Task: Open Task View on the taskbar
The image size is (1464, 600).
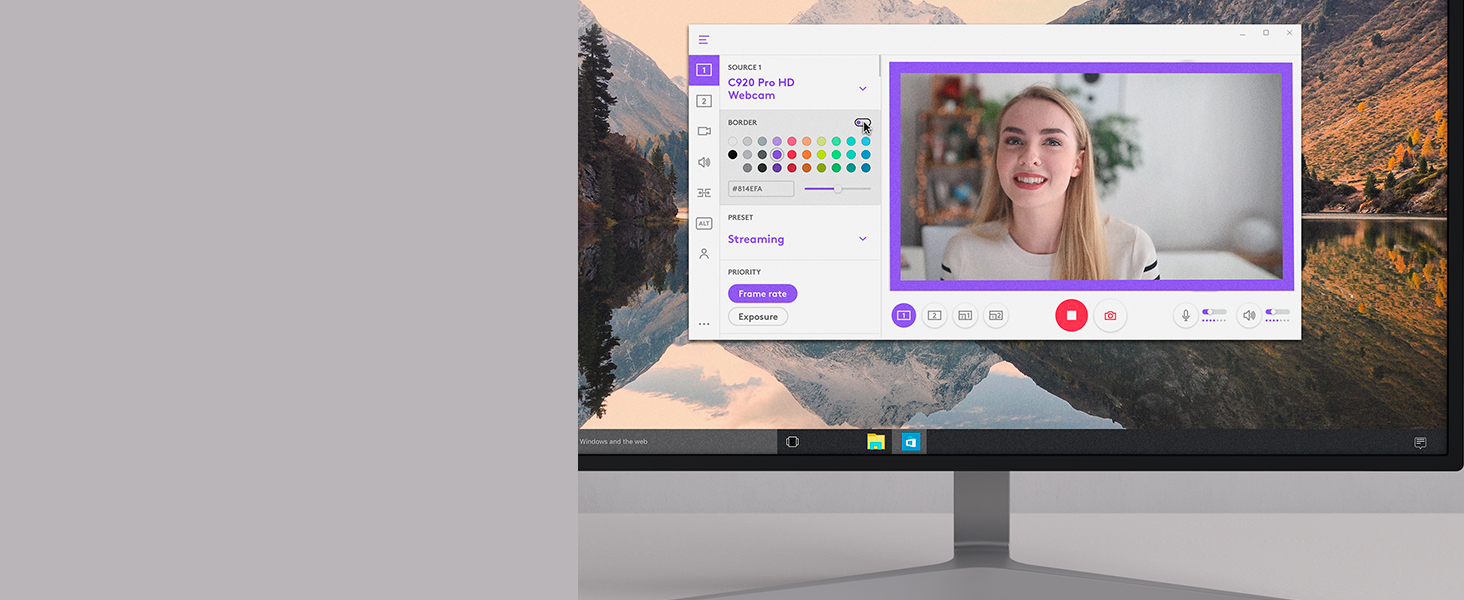Action: pos(792,441)
